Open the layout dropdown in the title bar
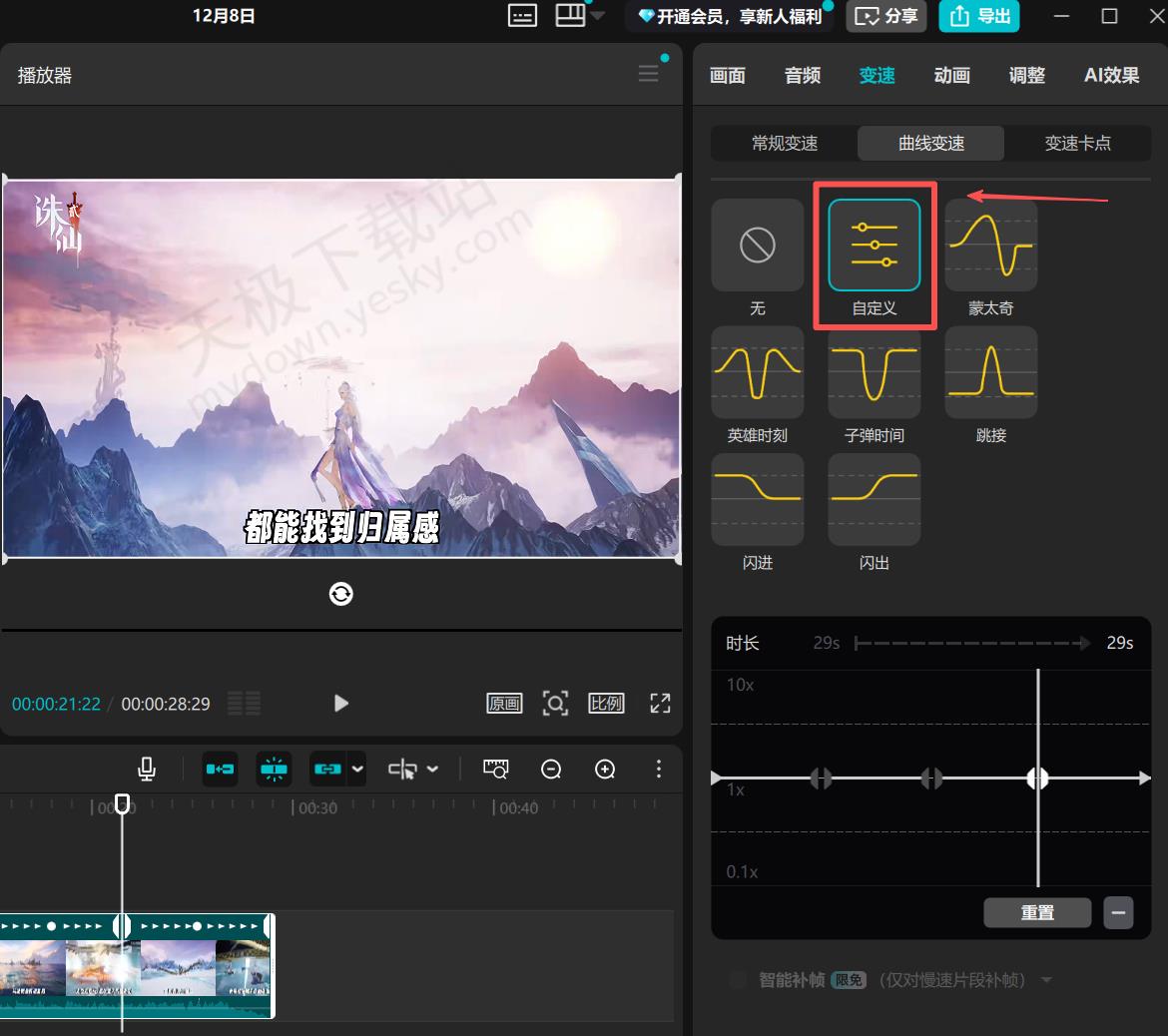Viewport: 1168px width, 1036px height. (598, 16)
